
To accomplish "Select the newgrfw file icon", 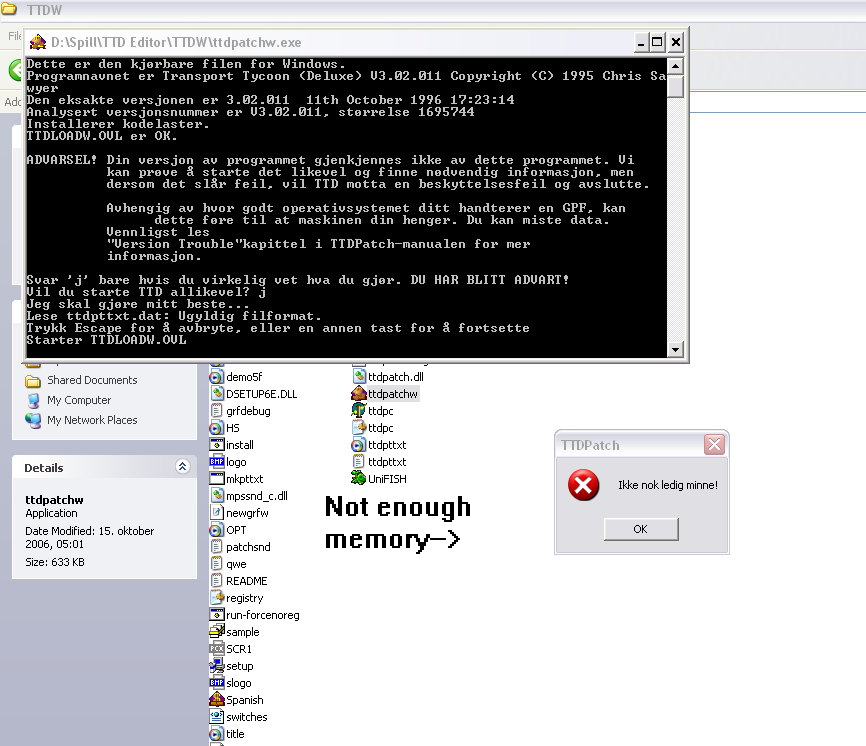I will [x=216, y=513].
